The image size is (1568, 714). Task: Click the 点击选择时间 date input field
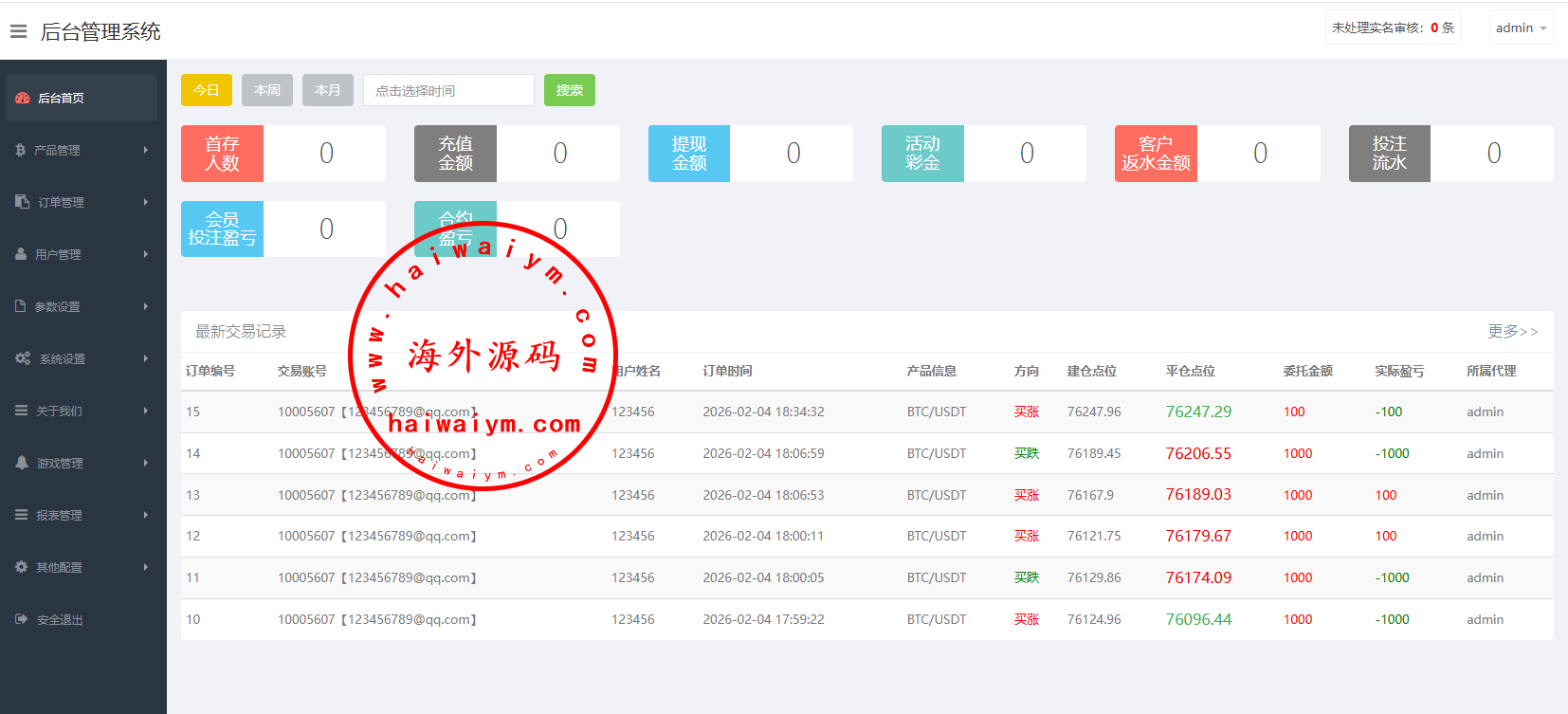[448, 90]
